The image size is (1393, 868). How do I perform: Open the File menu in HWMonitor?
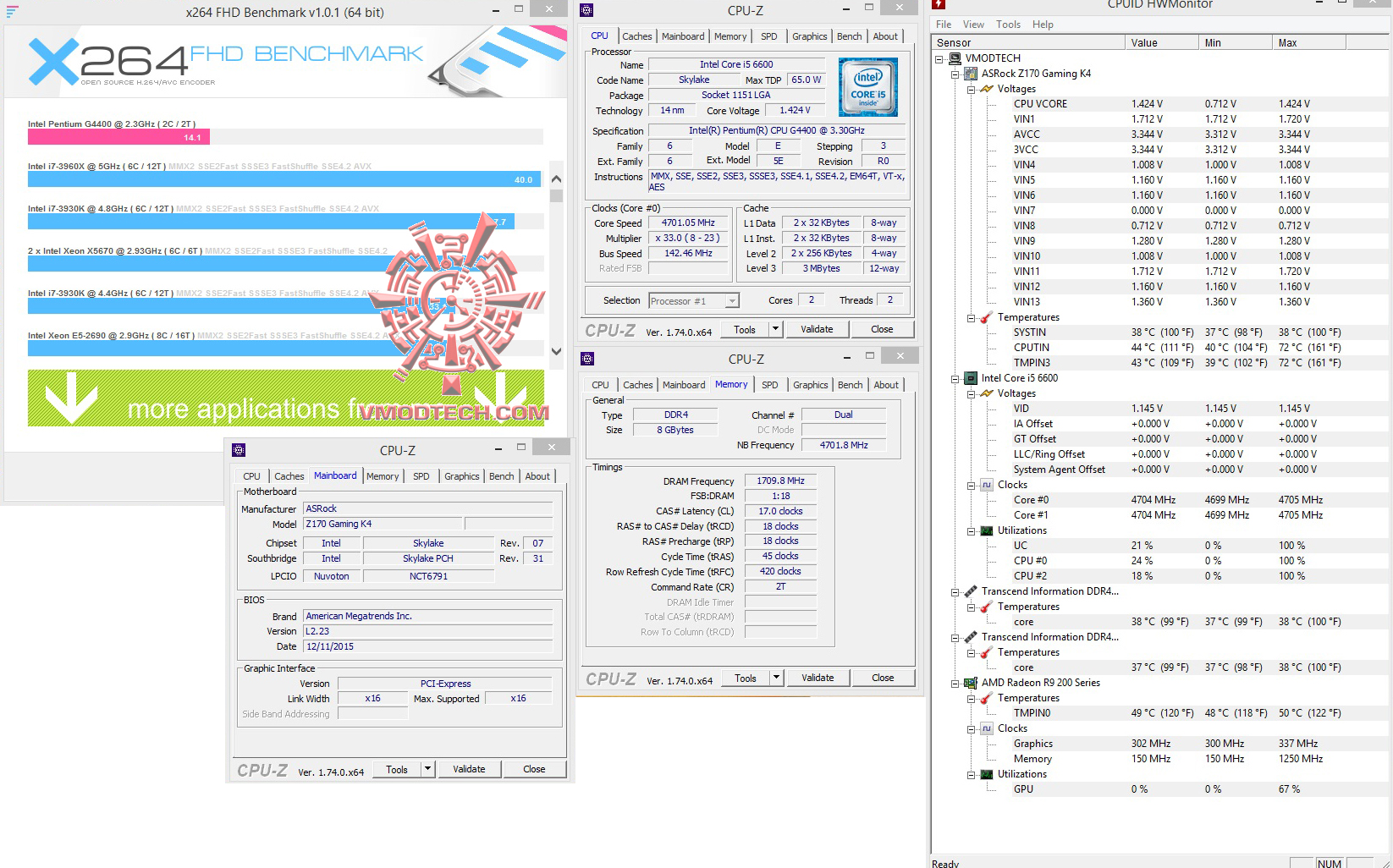[x=944, y=25]
